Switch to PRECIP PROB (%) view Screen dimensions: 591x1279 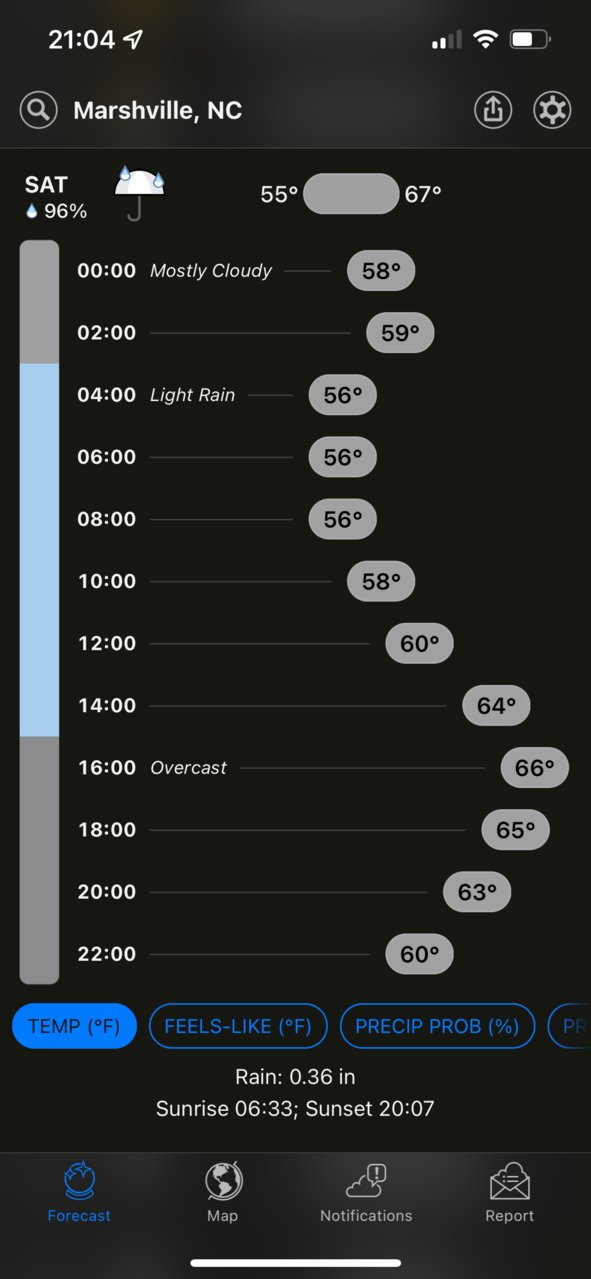click(x=437, y=1026)
